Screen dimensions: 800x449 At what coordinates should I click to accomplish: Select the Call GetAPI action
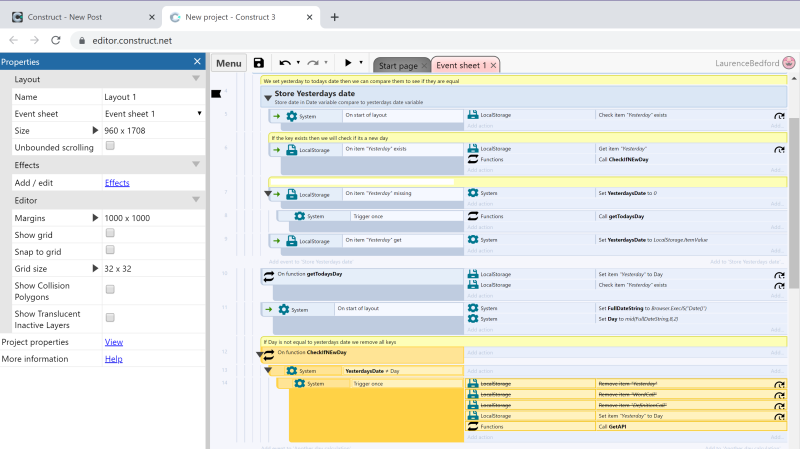point(626,427)
